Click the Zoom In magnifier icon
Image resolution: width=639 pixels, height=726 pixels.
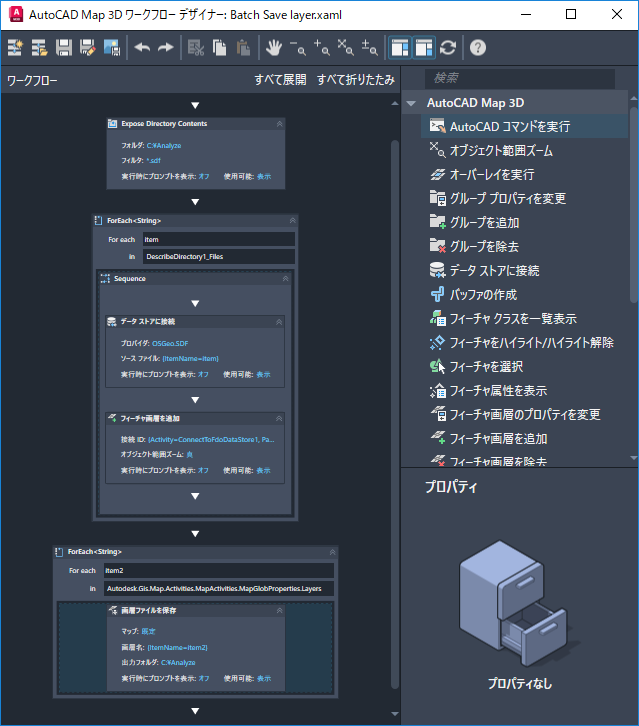point(322,48)
